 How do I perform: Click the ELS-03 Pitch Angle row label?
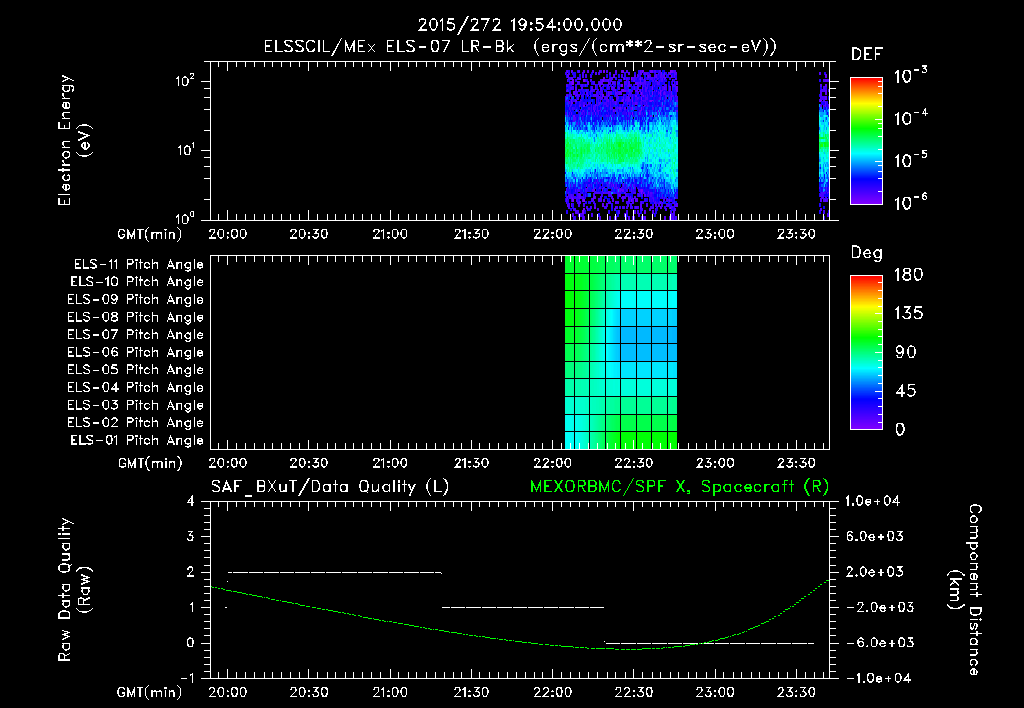136,405
